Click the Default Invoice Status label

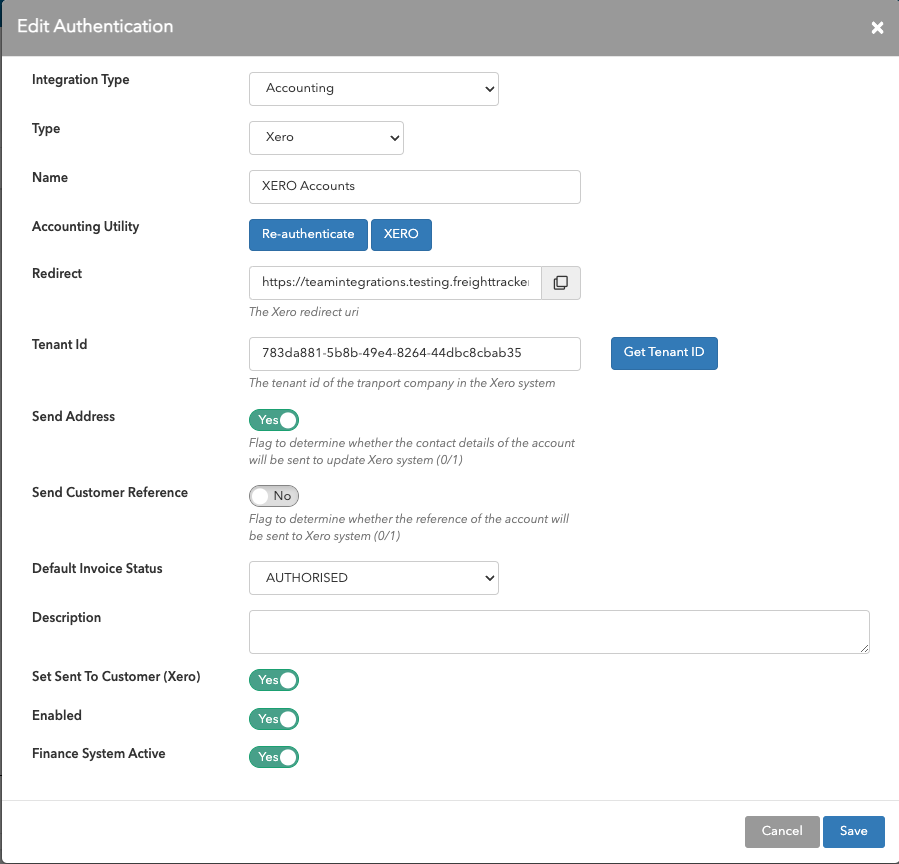[97, 568]
